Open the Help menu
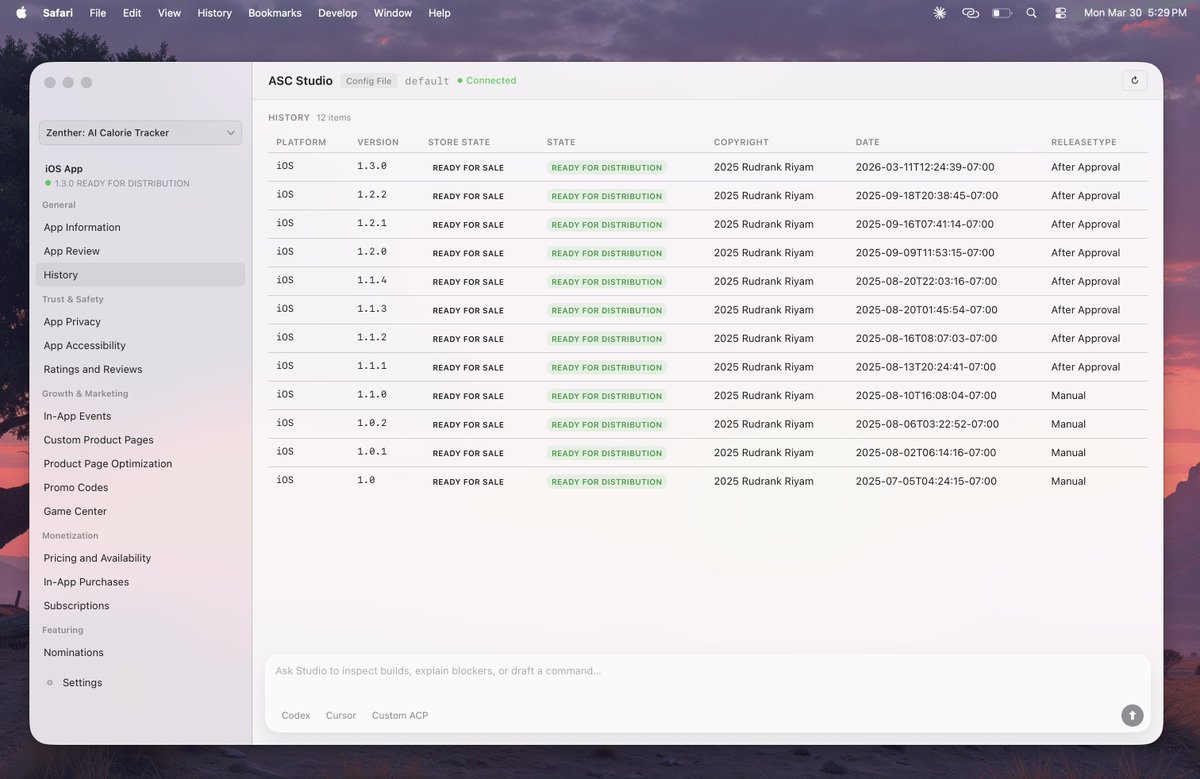Screen dimensions: 1200x779 (x=439, y=13)
